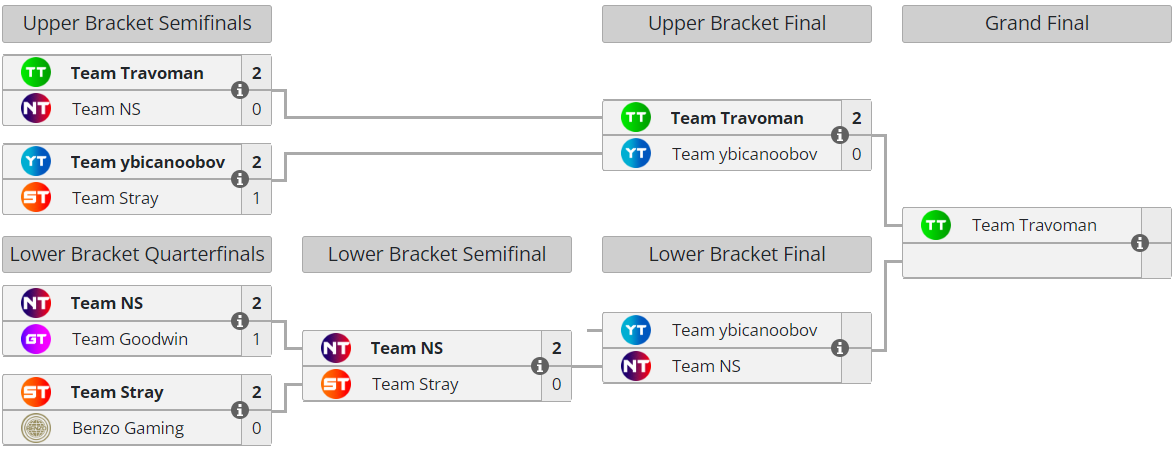Viewport: 1175px width, 450px height.
Task: View Upper Bracket Final match info
Action: [840, 136]
